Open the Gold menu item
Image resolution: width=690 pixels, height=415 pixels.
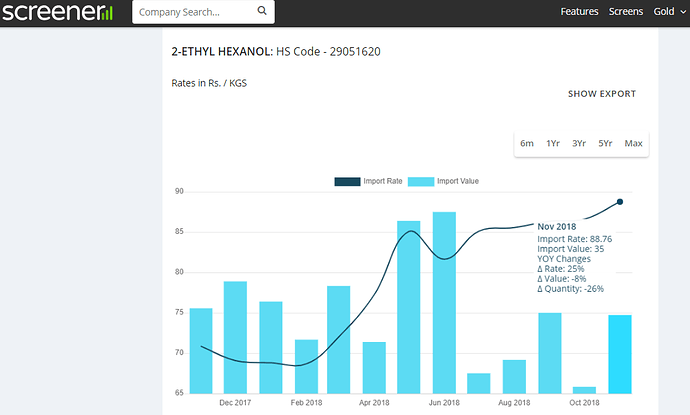tap(664, 12)
